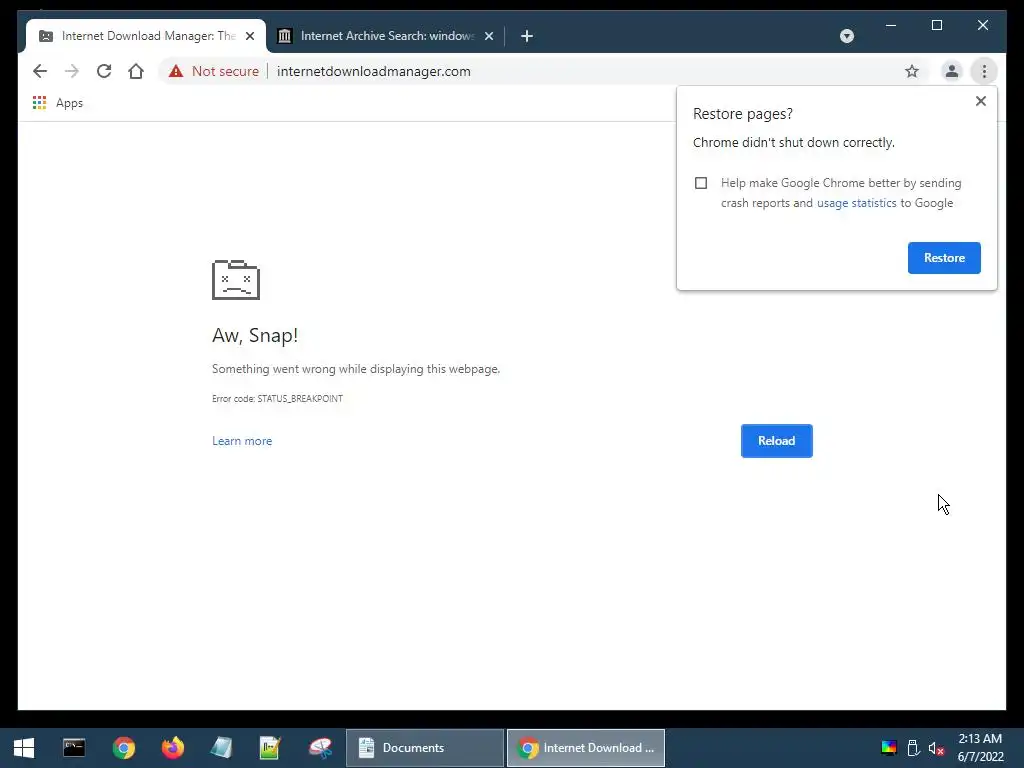Launch Firefox from the taskbar
The image size is (1024, 768).
pyautogui.click(x=172, y=748)
